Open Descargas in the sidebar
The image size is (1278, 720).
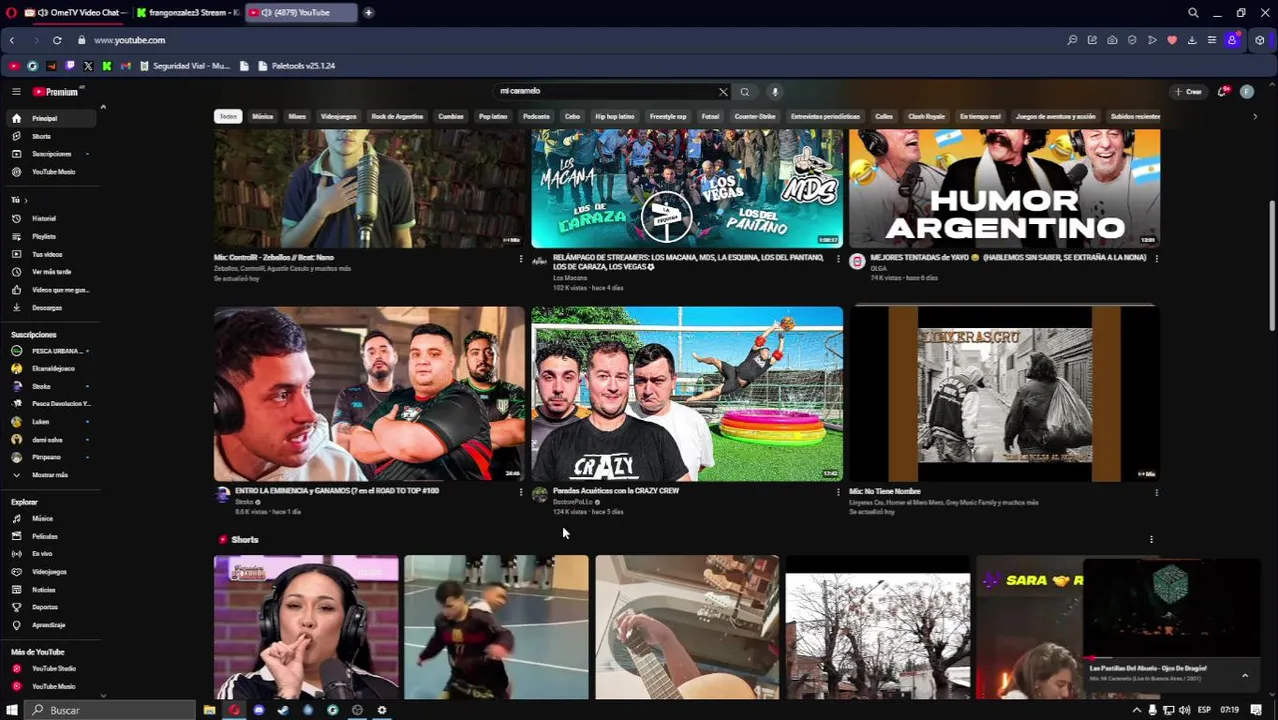[48, 308]
